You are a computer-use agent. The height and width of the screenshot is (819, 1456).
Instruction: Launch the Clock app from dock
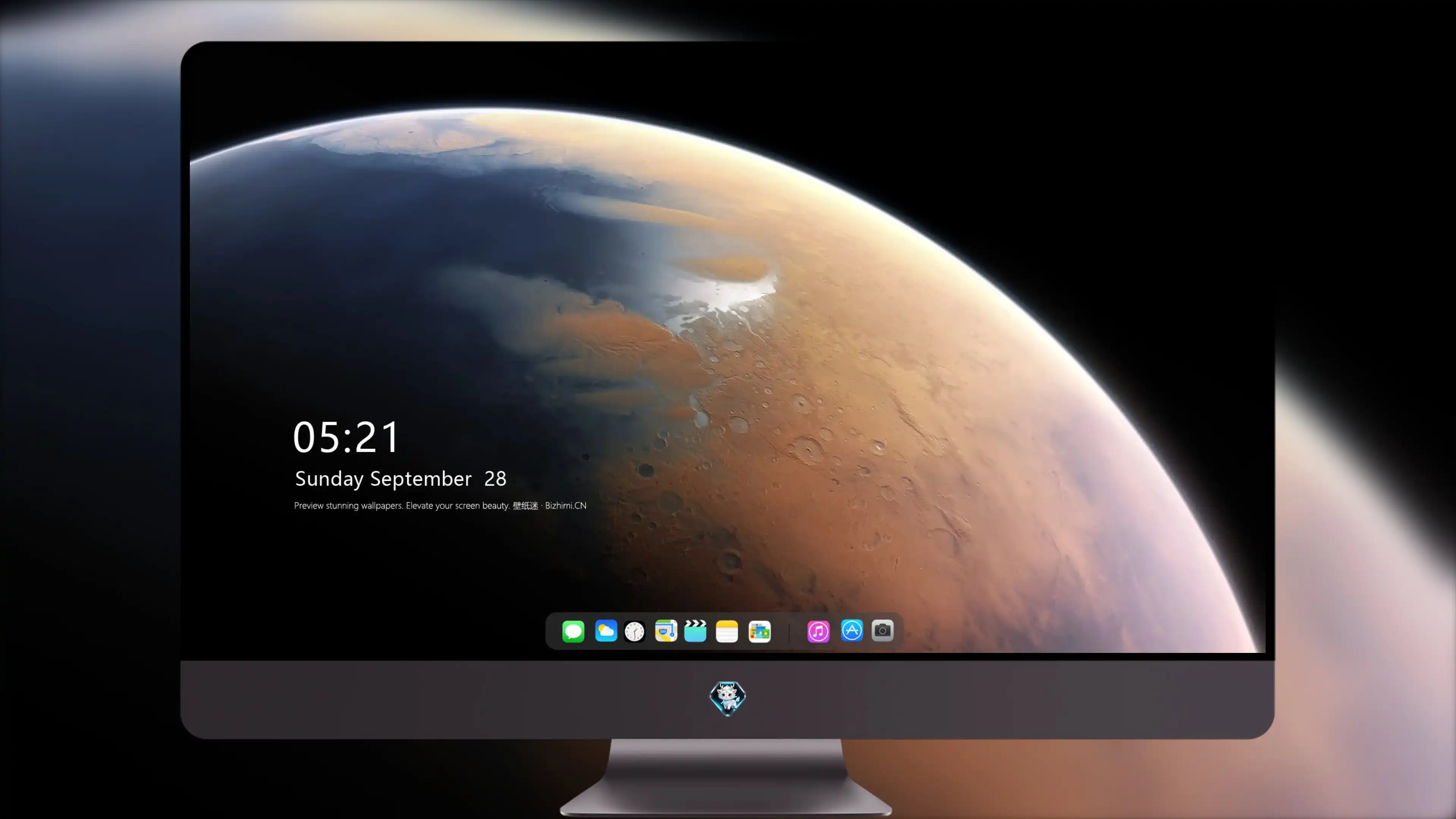click(635, 631)
